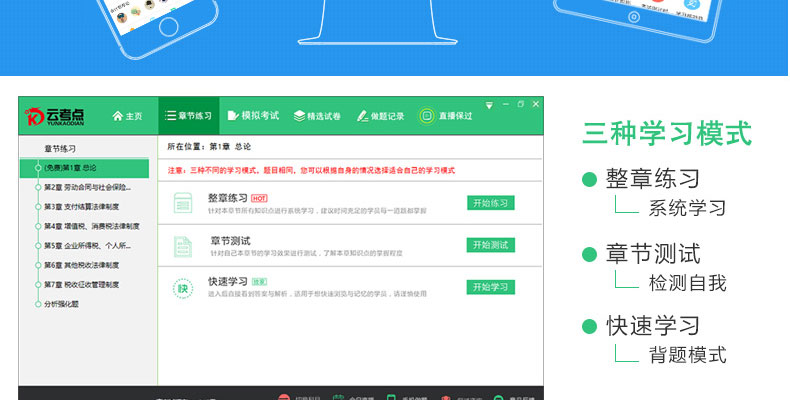Switch to 模拟考试 tab
Image resolution: width=790 pixels, height=400 pixels.
point(253,116)
